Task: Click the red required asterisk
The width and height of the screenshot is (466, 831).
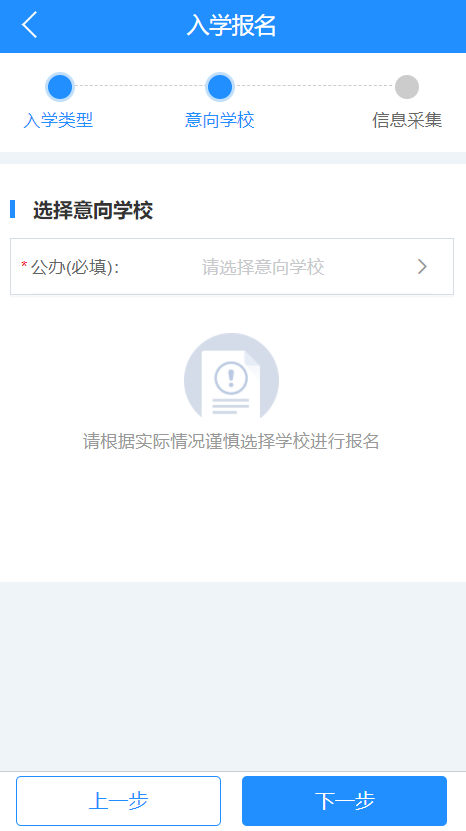Action: coord(24,265)
